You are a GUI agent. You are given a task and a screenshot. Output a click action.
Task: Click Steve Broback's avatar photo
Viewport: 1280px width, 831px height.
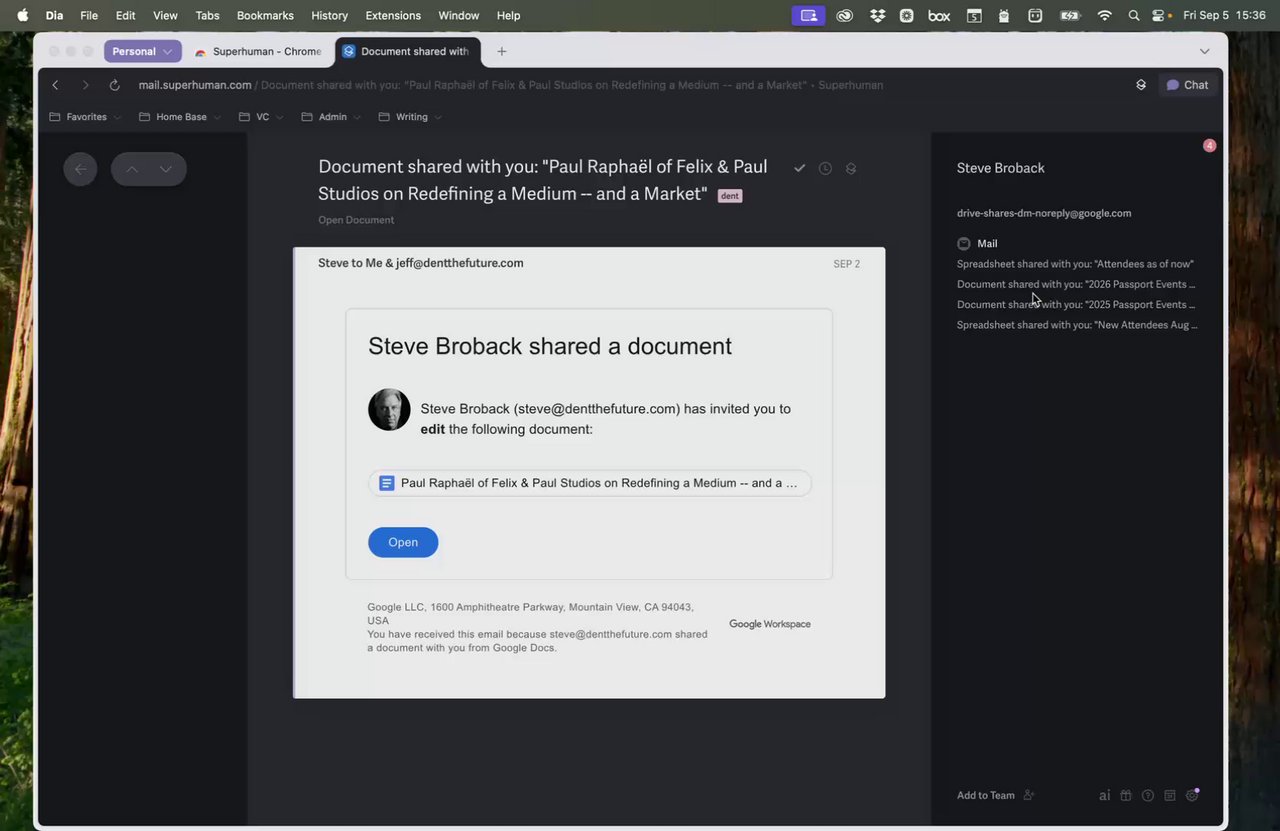point(389,409)
